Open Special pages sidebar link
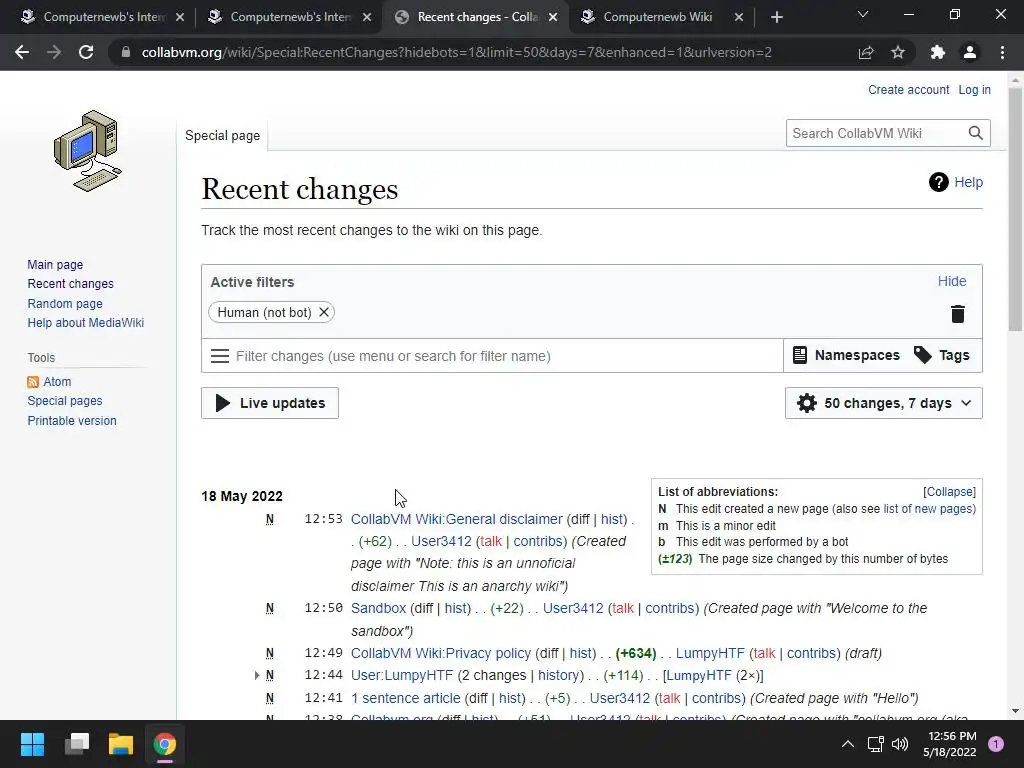This screenshot has width=1024, height=768. tap(65, 401)
